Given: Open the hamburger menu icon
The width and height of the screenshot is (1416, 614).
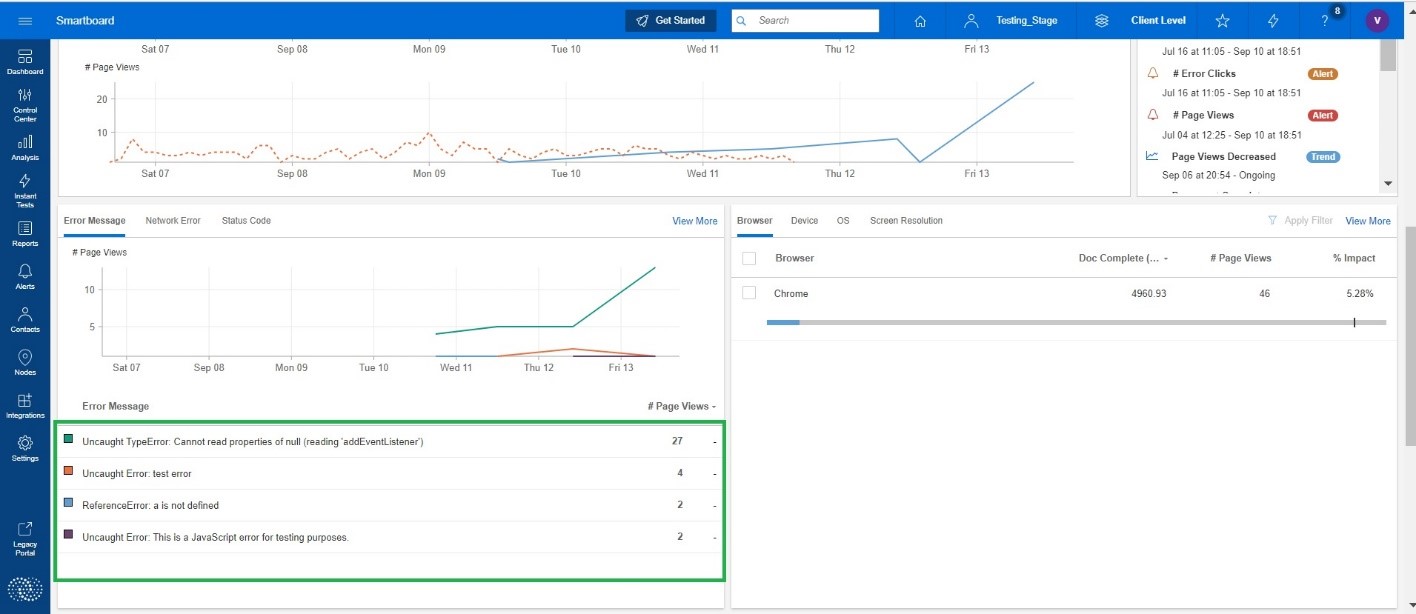Looking at the screenshot, I should point(25,21).
